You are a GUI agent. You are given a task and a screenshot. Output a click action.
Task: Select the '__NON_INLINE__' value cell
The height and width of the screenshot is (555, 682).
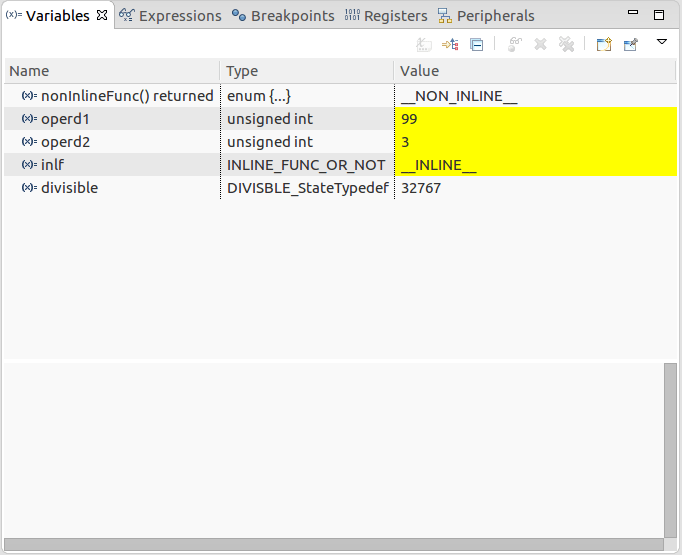pos(536,96)
